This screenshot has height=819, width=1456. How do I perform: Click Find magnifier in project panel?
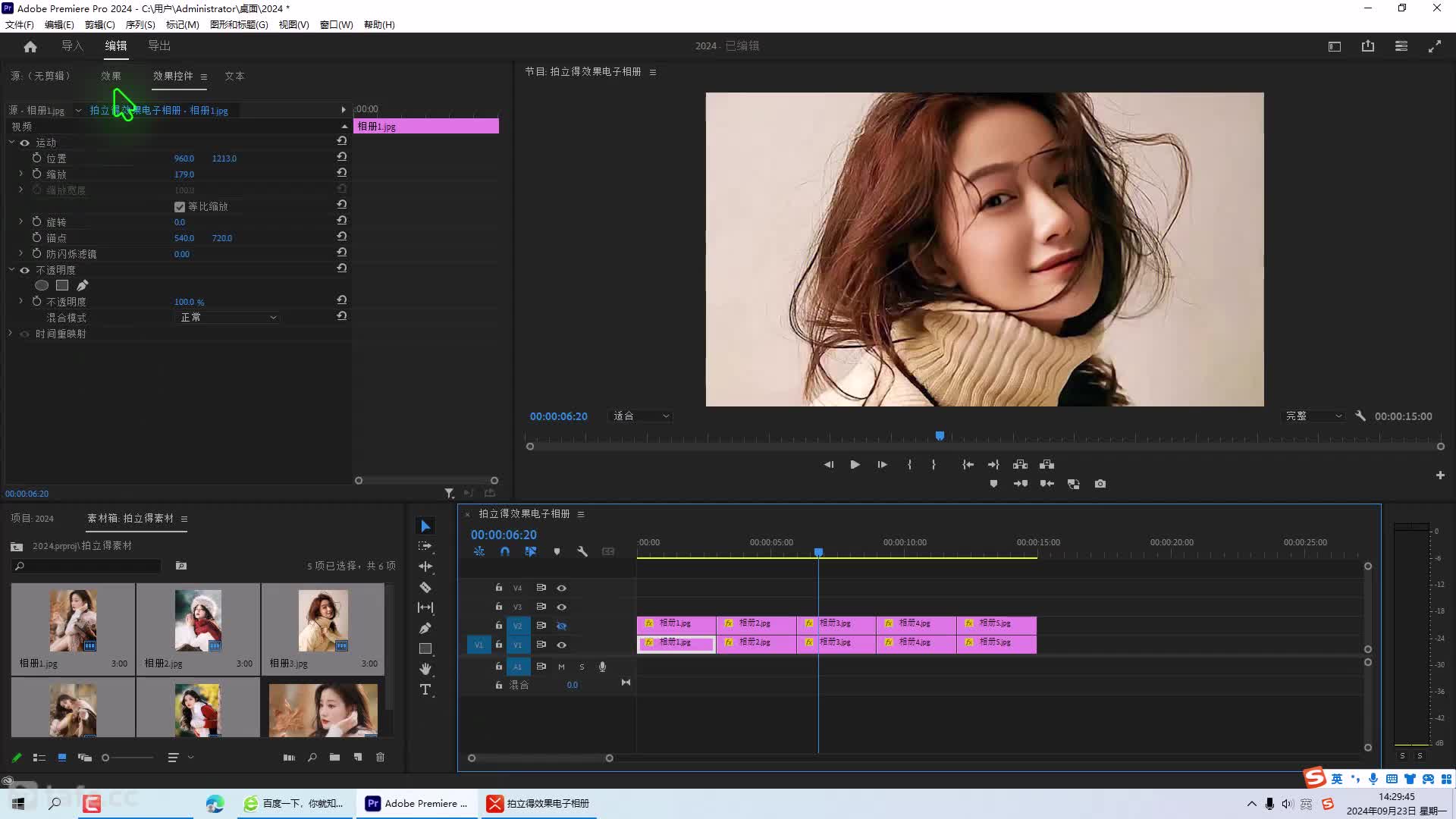point(312,758)
